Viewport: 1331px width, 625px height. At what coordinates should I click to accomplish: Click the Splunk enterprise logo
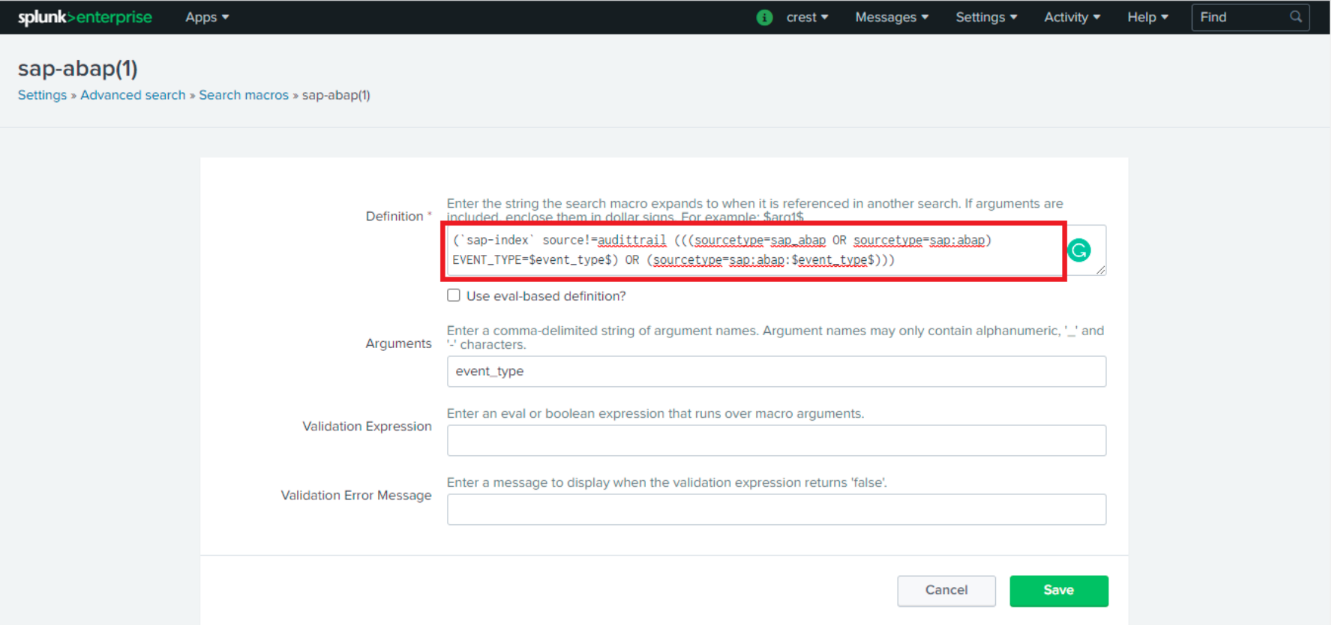(x=85, y=17)
